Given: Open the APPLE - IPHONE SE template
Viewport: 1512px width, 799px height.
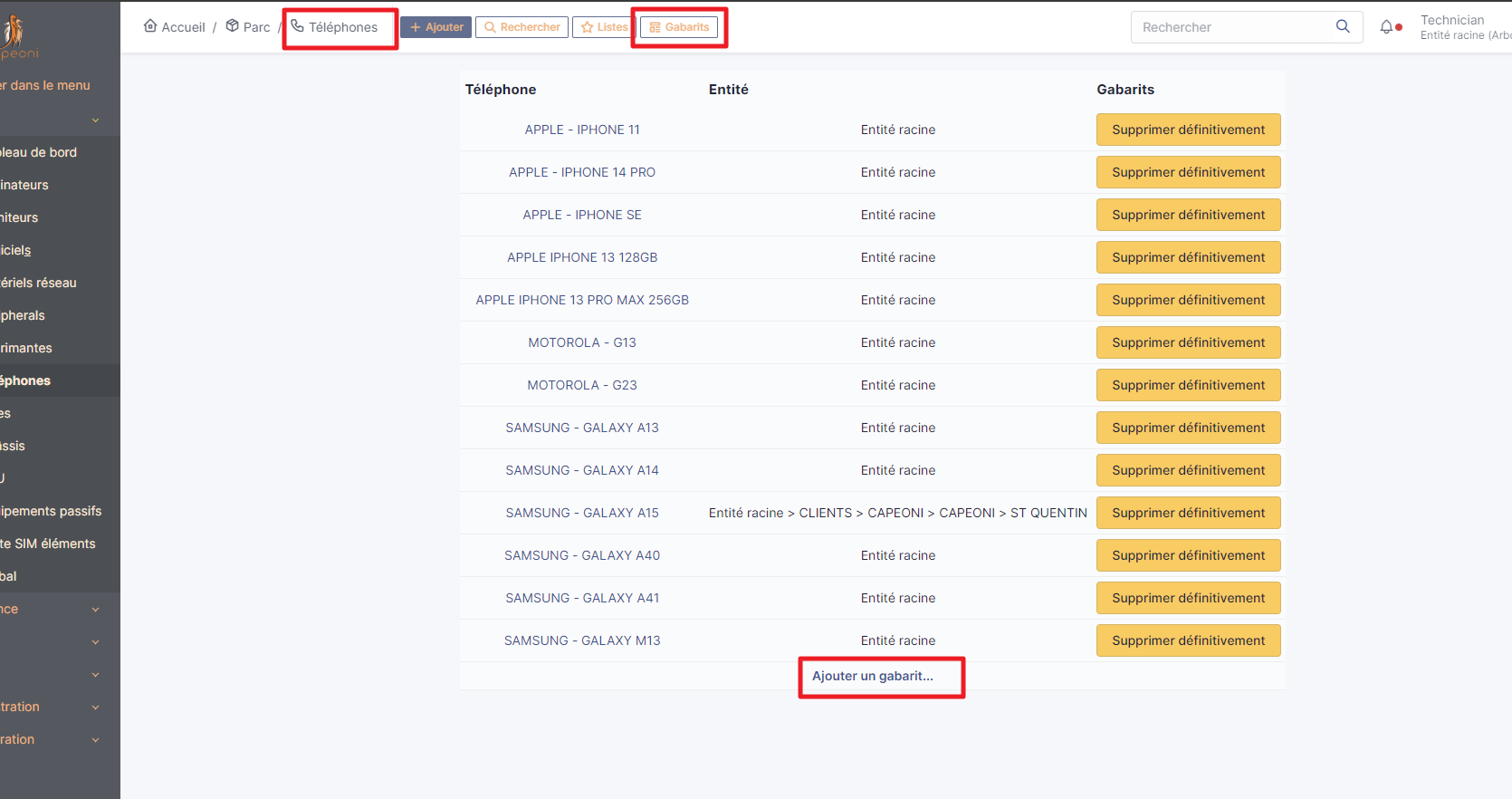Looking at the screenshot, I should (x=582, y=215).
